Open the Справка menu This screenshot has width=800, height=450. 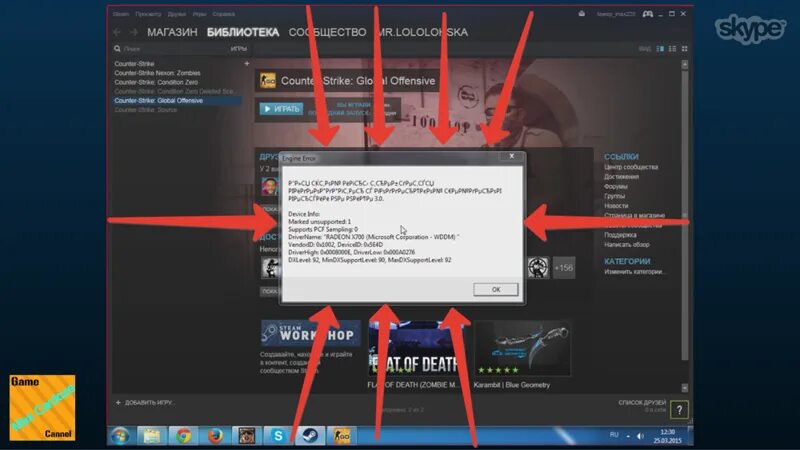pos(223,14)
